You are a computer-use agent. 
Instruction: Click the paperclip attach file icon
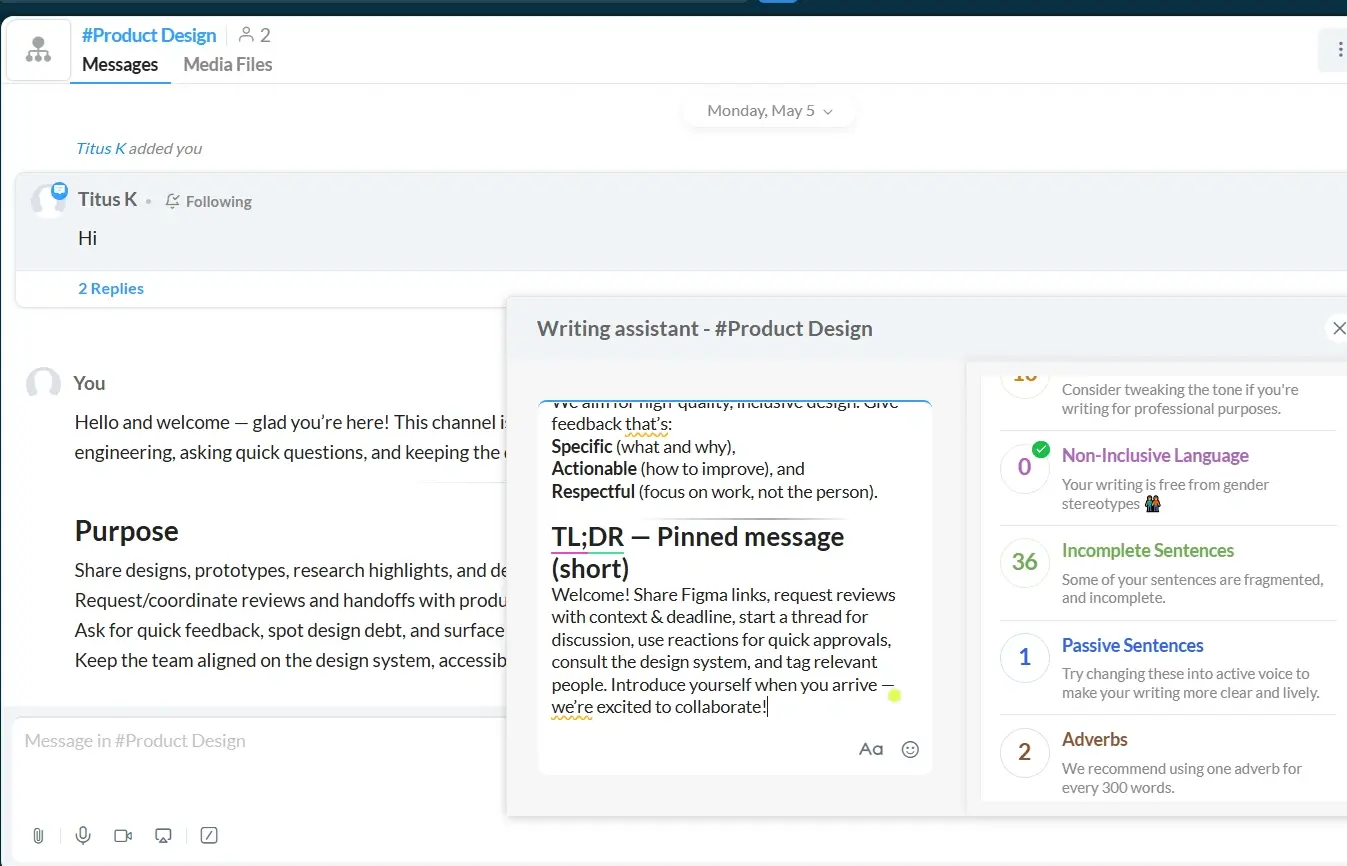point(38,836)
